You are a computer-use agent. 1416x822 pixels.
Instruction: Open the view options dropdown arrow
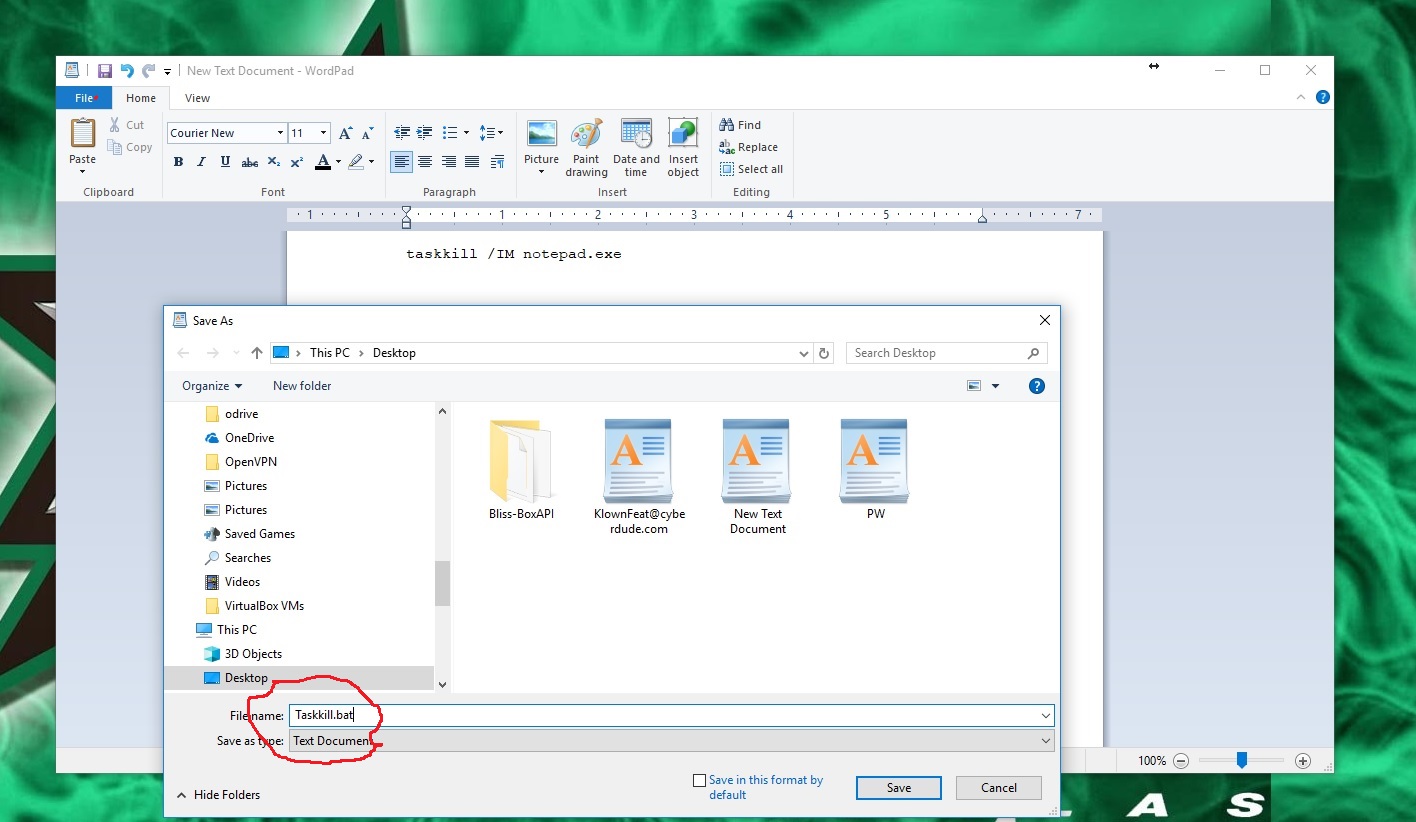pos(995,386)
